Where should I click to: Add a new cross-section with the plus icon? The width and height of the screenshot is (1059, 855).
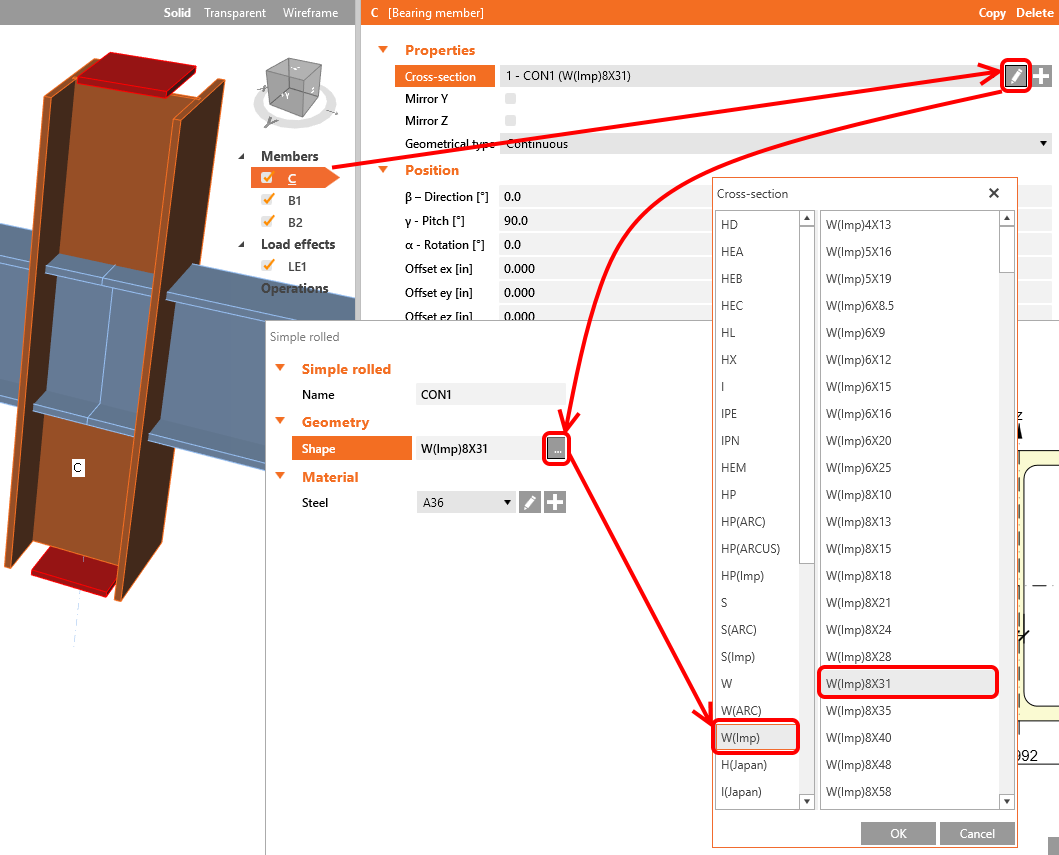coord(1043,75)
